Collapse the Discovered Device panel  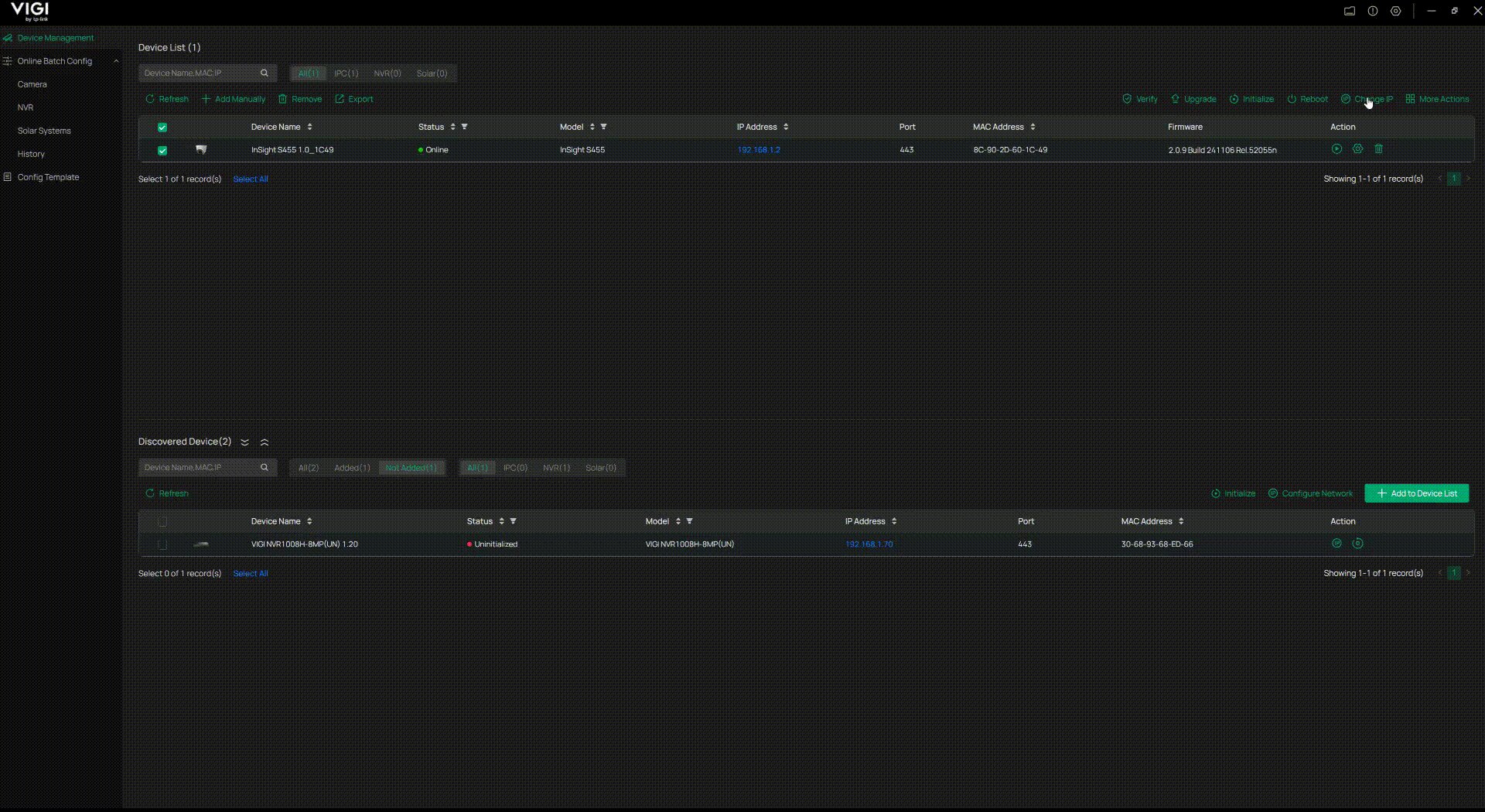[x=265, y=442]
